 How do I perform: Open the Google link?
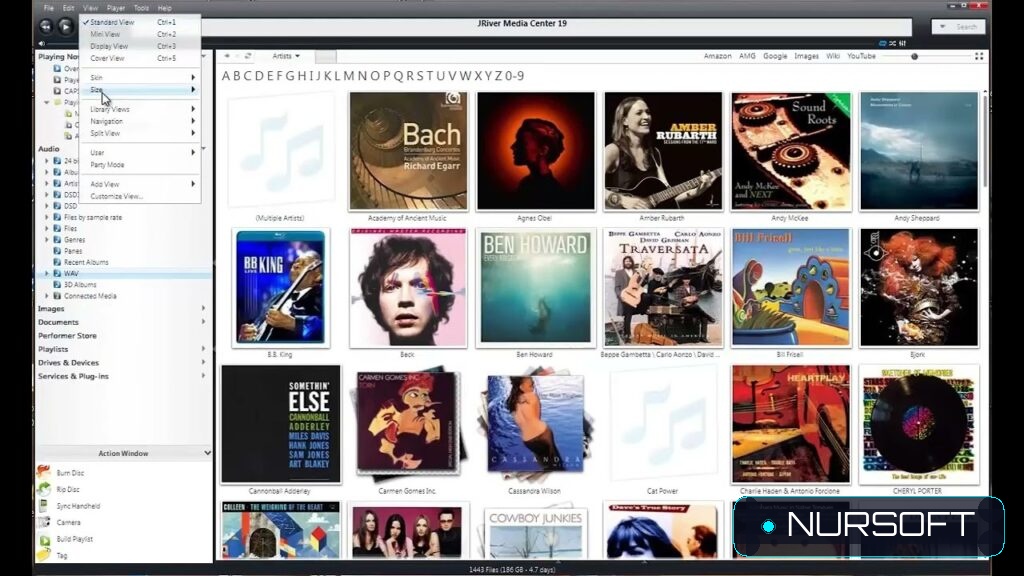(775, 56)
